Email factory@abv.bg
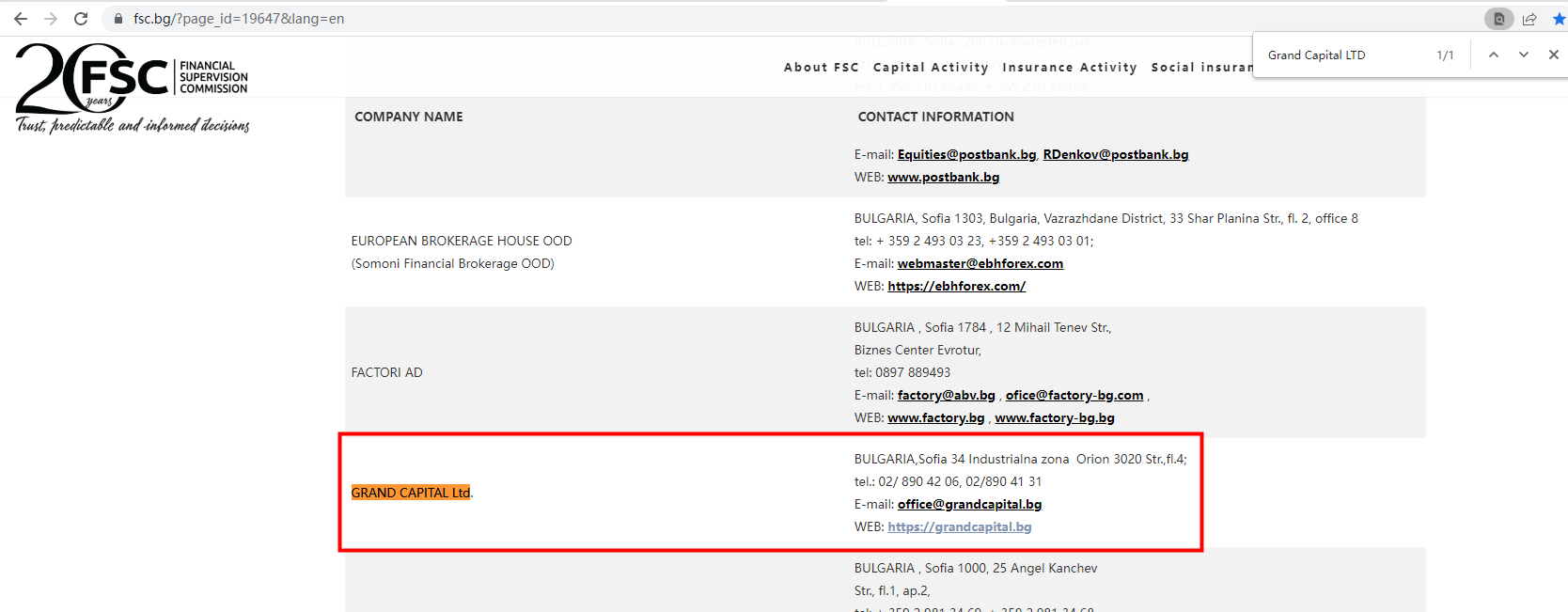The height and width of the screenshot is (612, 1568). tap(947, 395)
